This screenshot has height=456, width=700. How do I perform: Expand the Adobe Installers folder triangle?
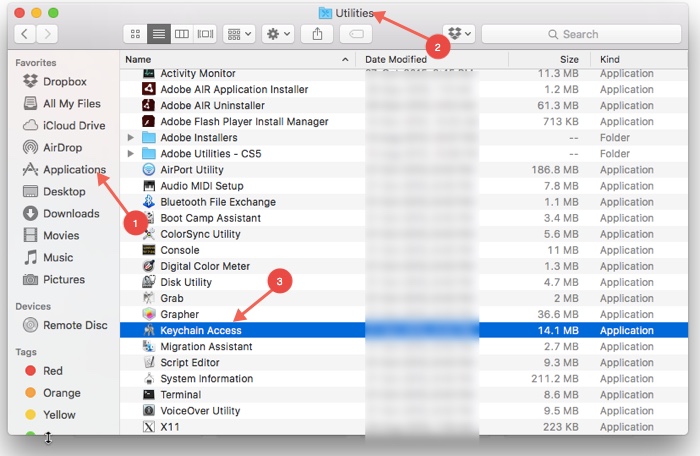click(x=130, y=138)
